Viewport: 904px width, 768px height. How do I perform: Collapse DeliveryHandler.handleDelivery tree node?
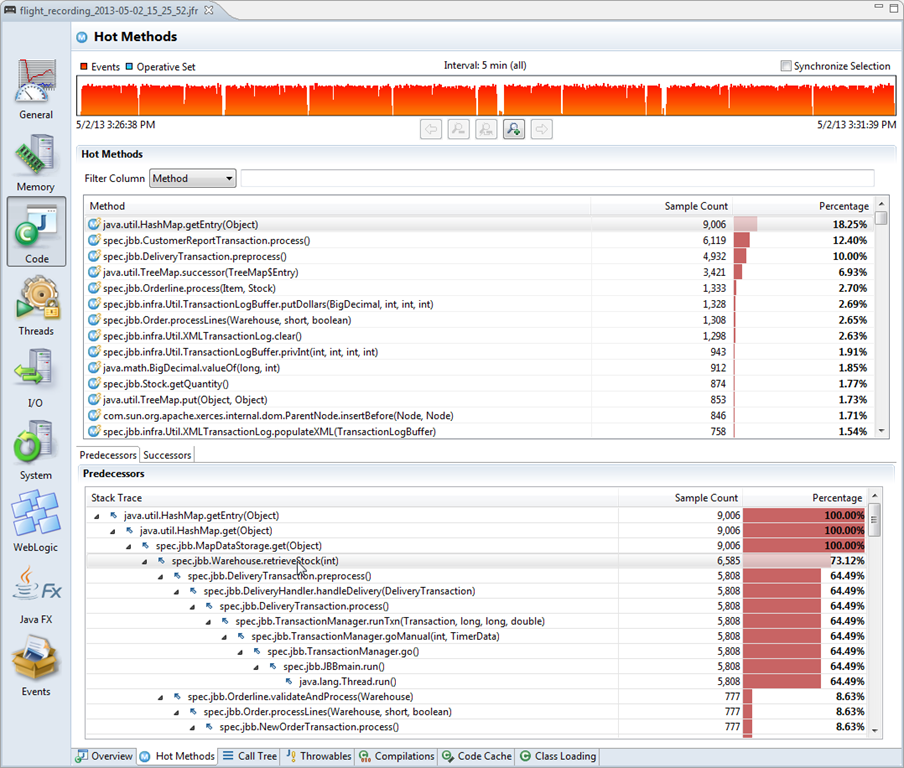[176, 592]
